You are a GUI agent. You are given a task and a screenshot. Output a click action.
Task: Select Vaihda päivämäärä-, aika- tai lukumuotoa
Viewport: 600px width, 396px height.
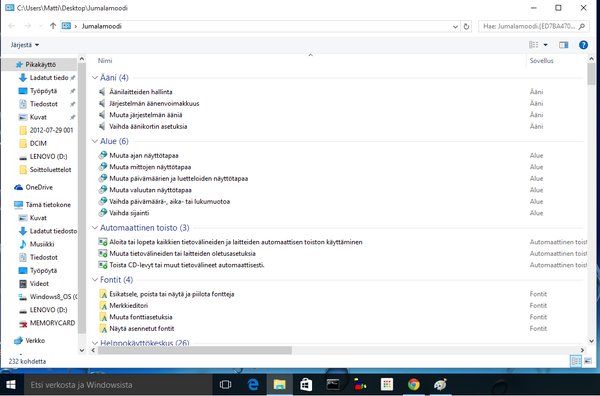tap(165, 201)
